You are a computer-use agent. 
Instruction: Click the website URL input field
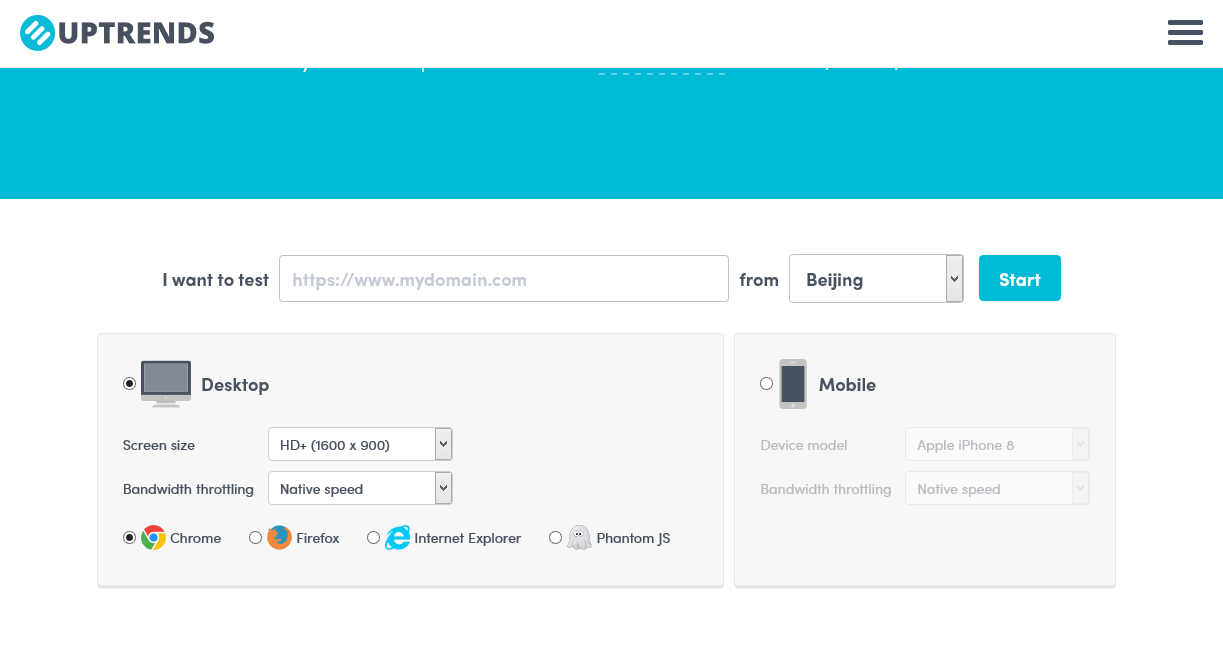[503, 279]
